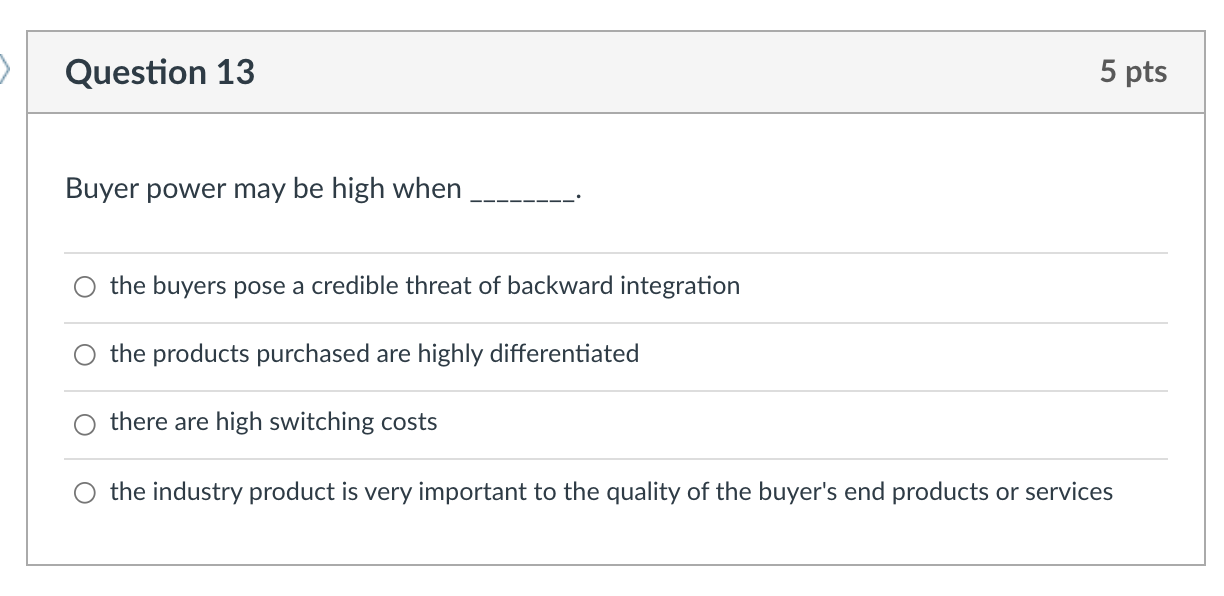Select the radio button for industry product importance option
The image size is (1224, 596).
coord(85,492)
